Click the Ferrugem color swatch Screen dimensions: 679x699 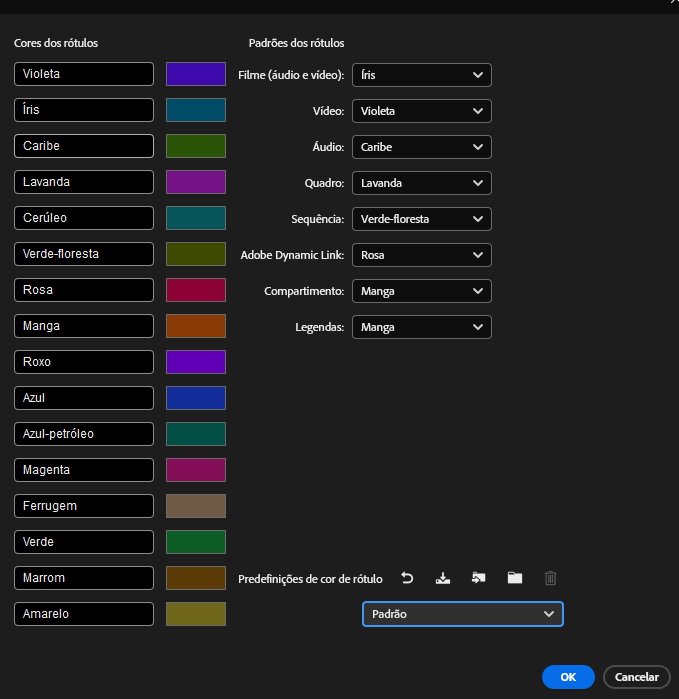(x=196, y=506)
